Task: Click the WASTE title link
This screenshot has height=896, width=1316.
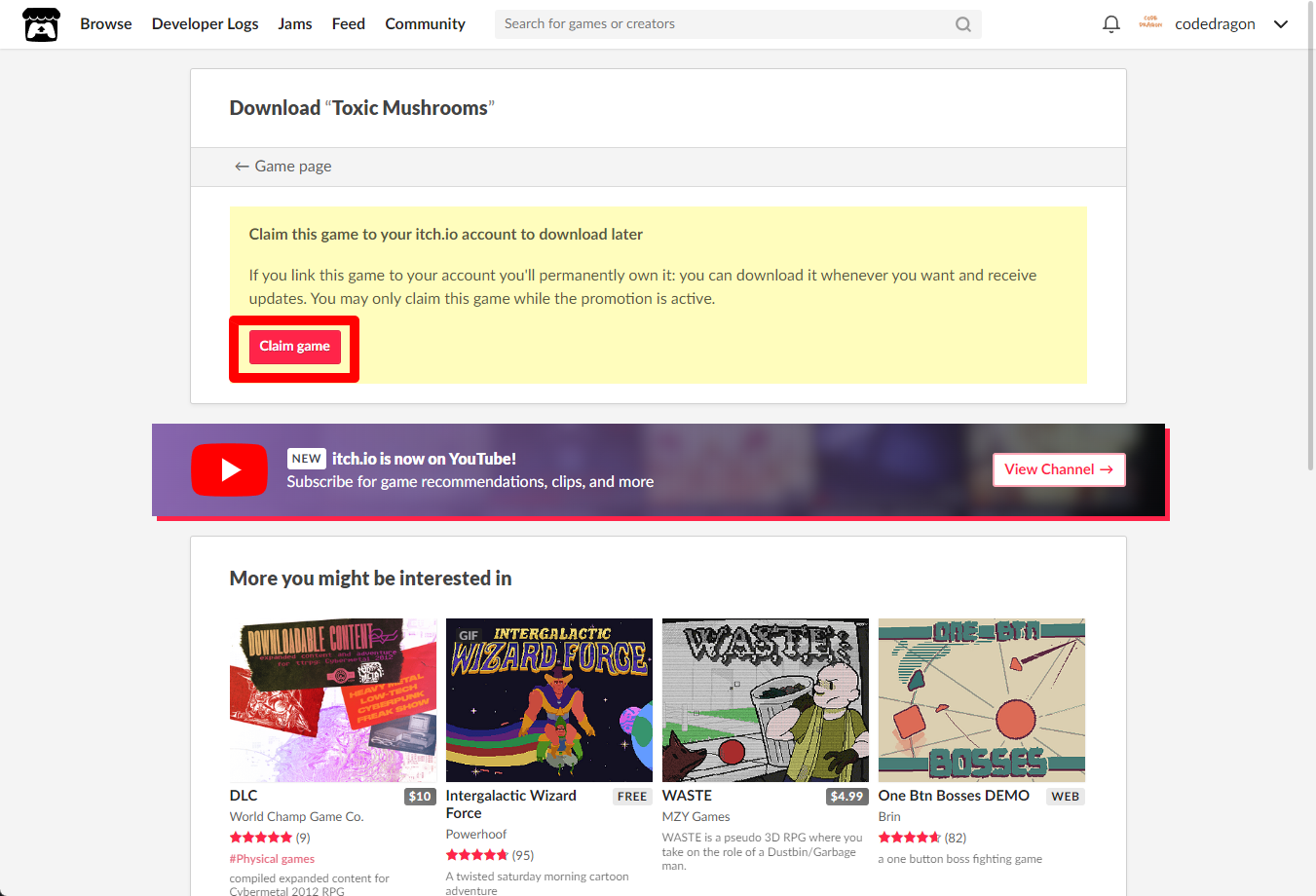Action: pos(687,796)
